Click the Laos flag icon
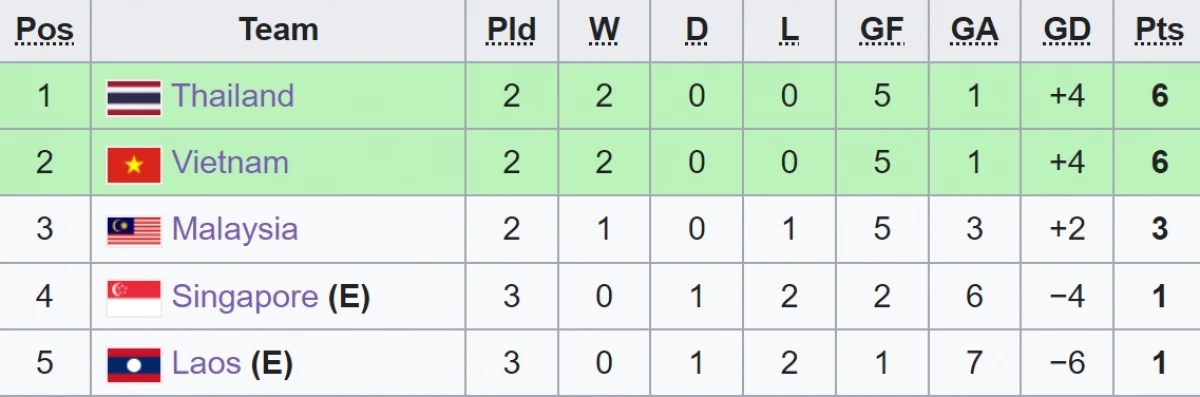 [134, 365]
